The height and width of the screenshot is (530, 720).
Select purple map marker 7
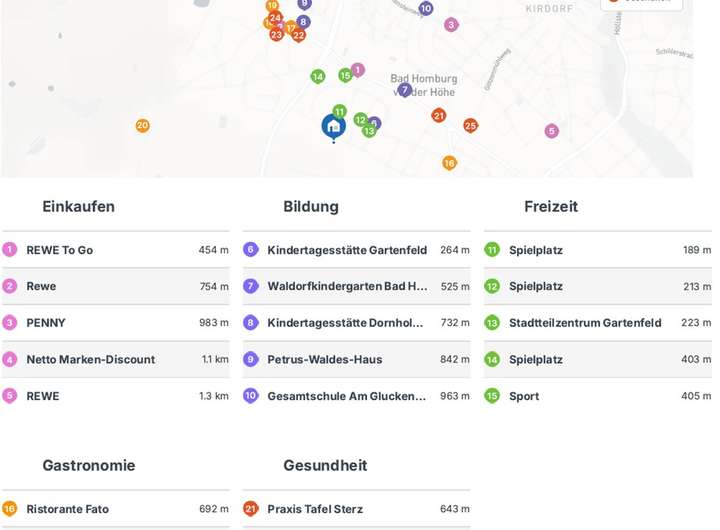tap(405, 90)
